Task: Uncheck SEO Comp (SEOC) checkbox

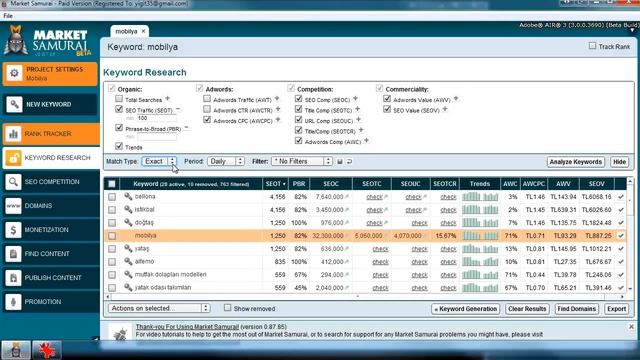Action: click(x=298, y=98)
